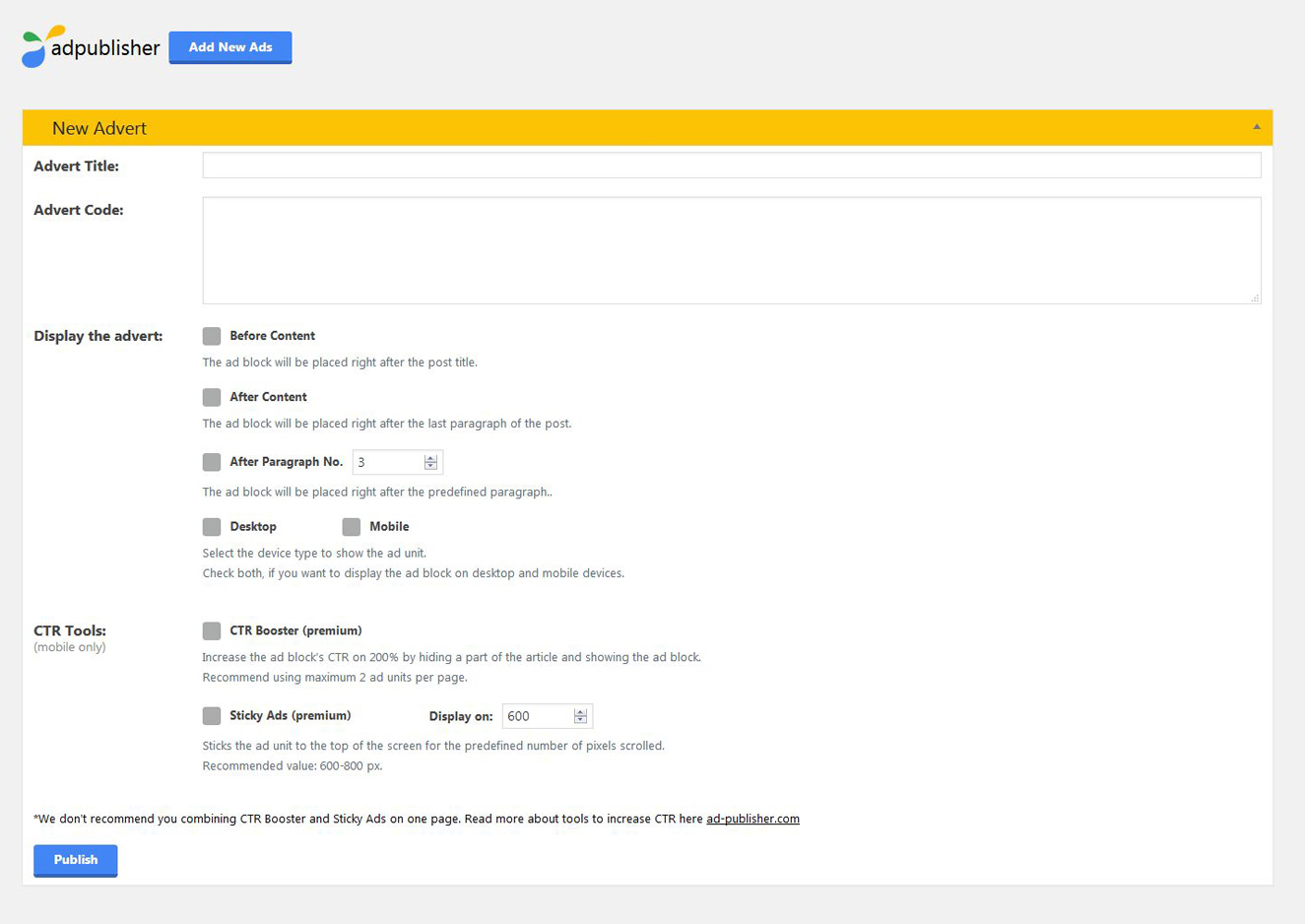Image resolution: width=1305 pixels, height=924 pixels.
Task: Click text about placing ad after last paragraph
Action: point(387,424)
